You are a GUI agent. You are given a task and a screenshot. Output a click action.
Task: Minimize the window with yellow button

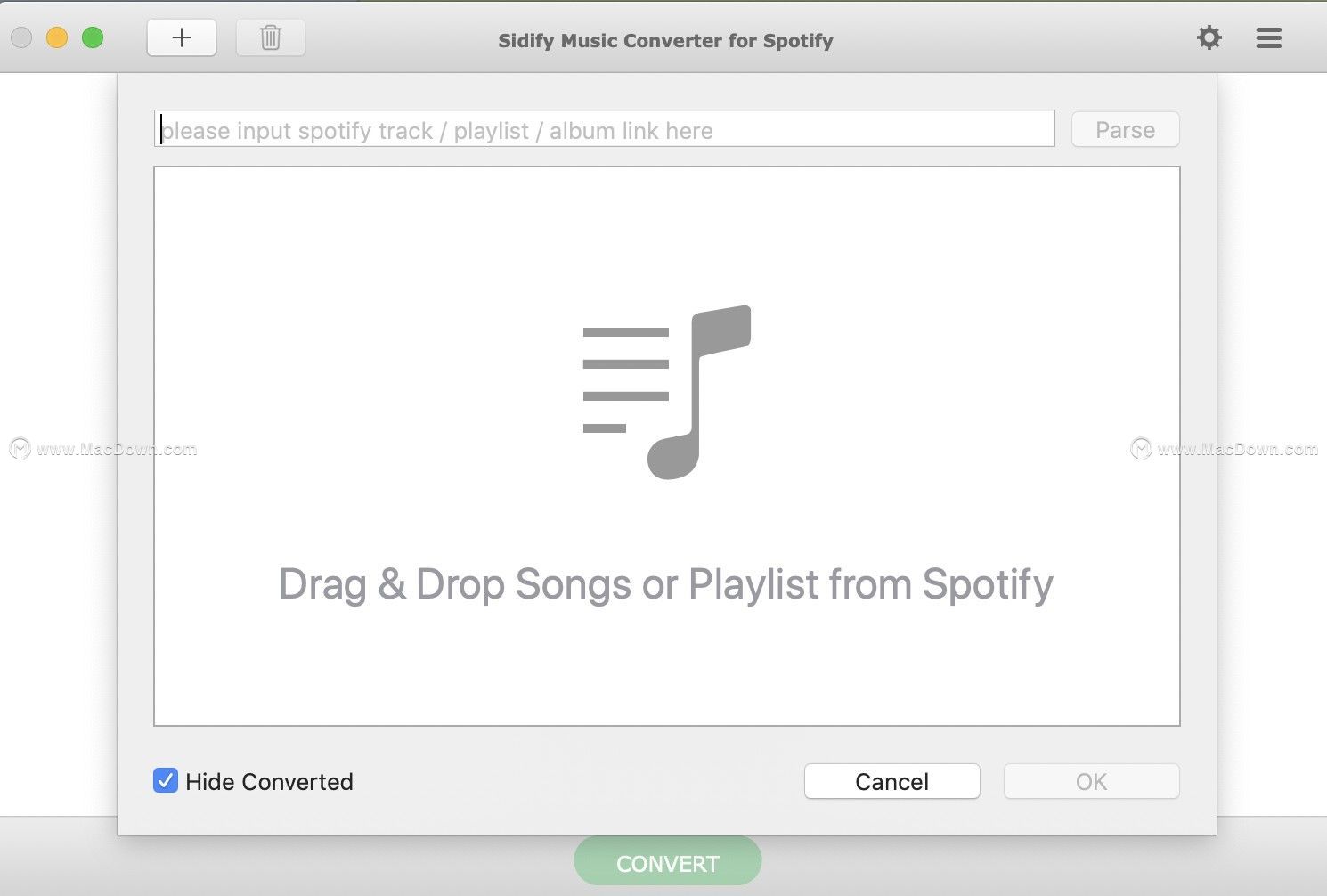click(57, 37)
